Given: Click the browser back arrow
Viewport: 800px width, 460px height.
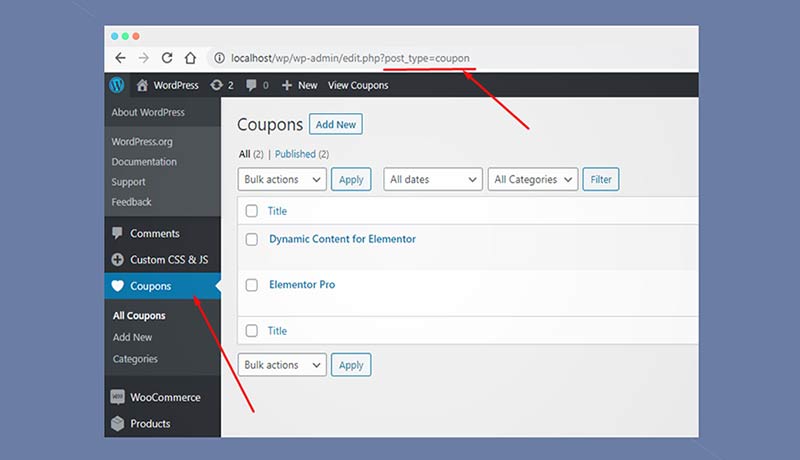Looking at the screenshot, I should coord(121,58).
